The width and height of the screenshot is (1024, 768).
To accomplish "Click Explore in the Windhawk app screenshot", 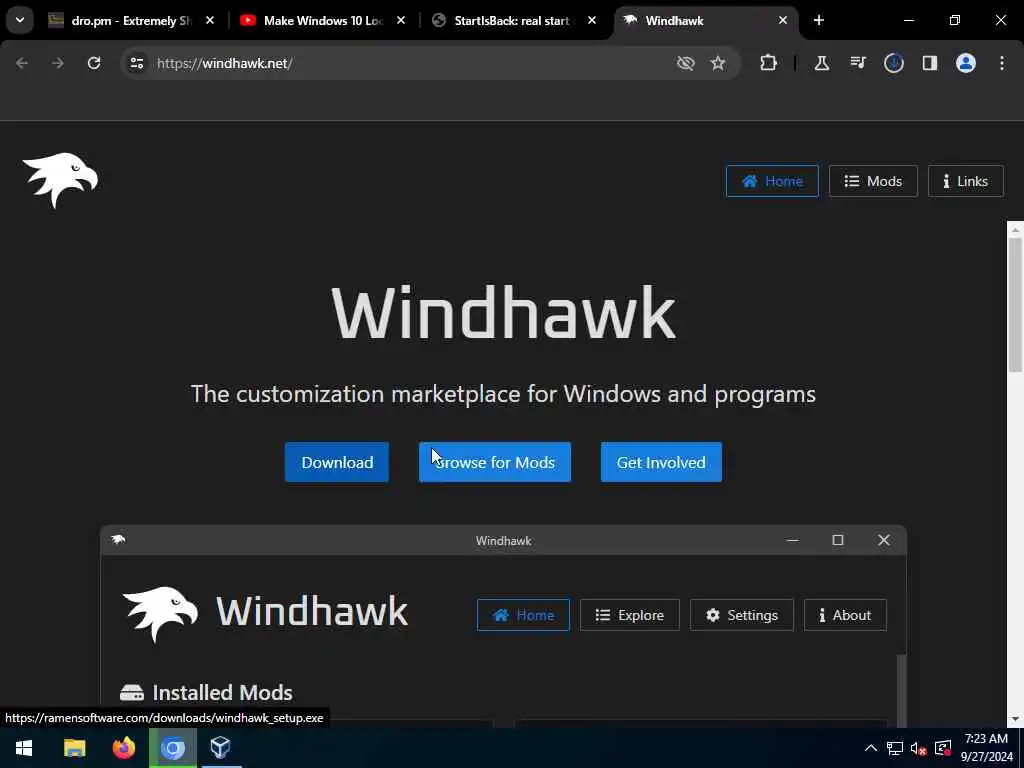I will (630, 615).
